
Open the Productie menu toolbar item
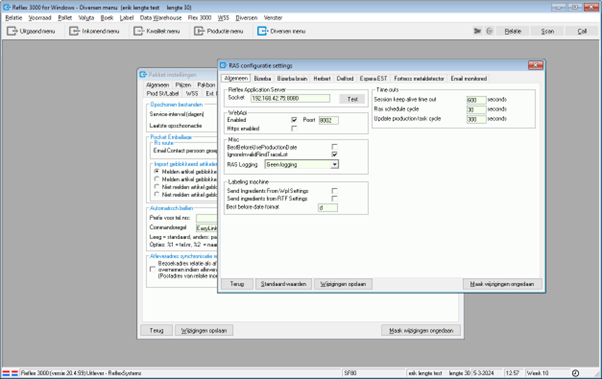click(x=219, y=31)
